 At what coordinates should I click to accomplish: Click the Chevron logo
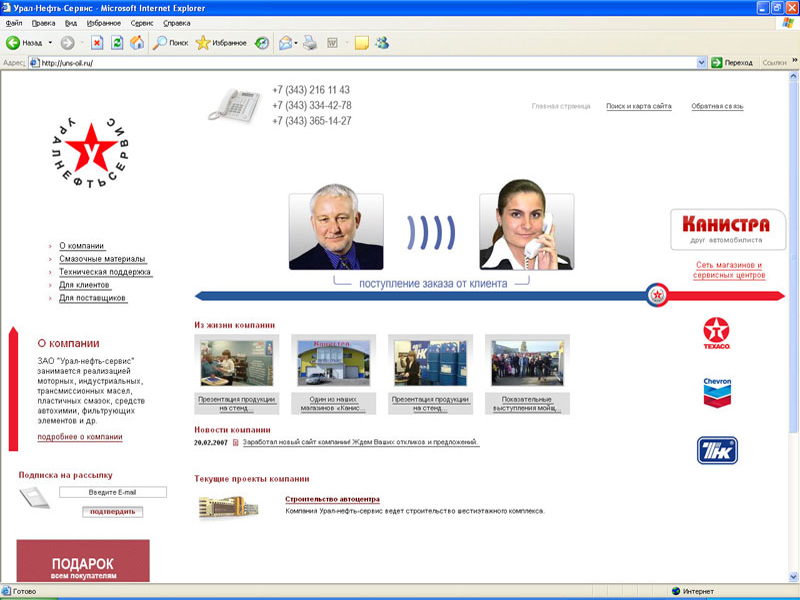[x=717, y=392]
